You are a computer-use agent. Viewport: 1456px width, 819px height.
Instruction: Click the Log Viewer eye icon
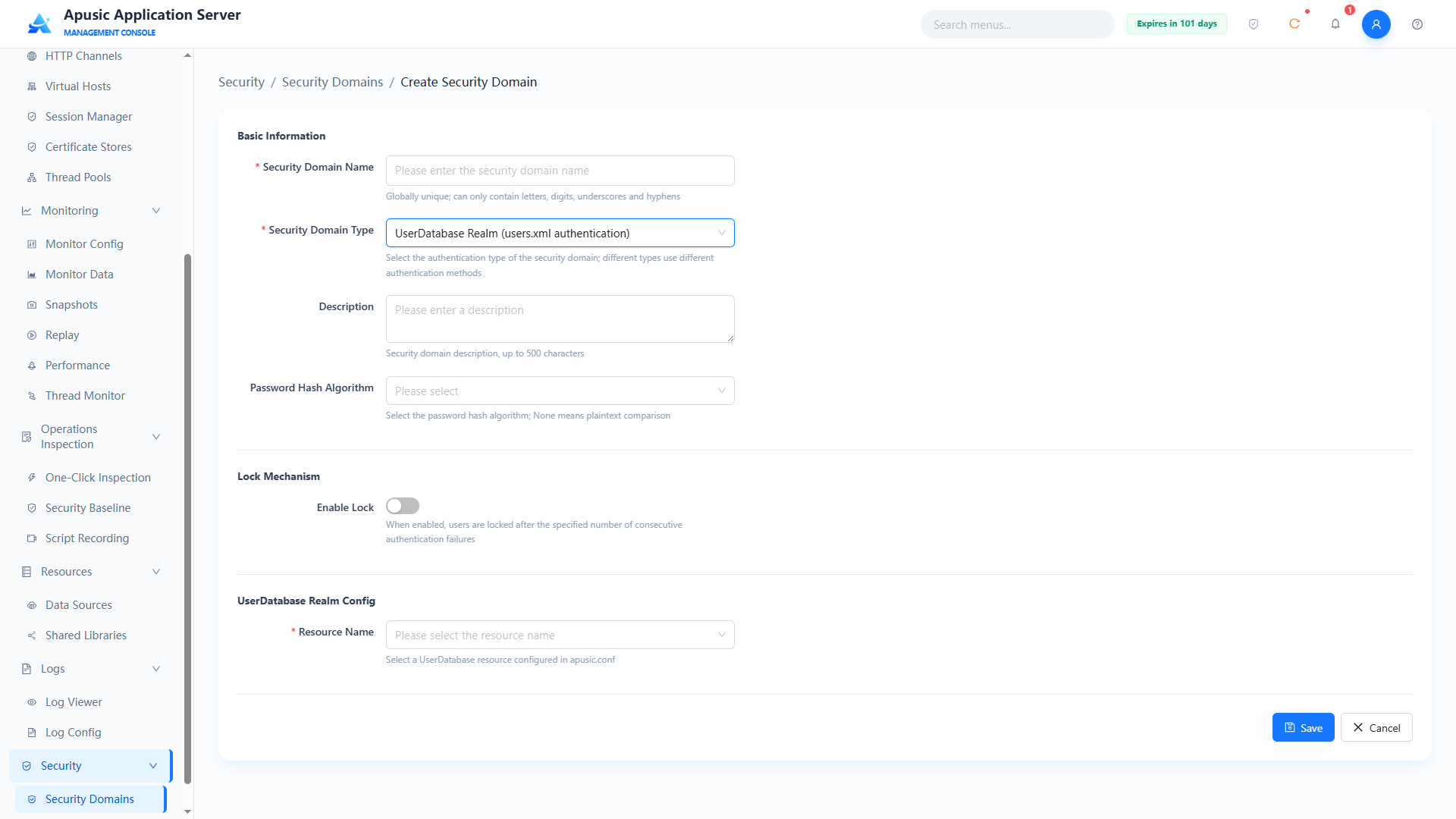click(32, 702)
